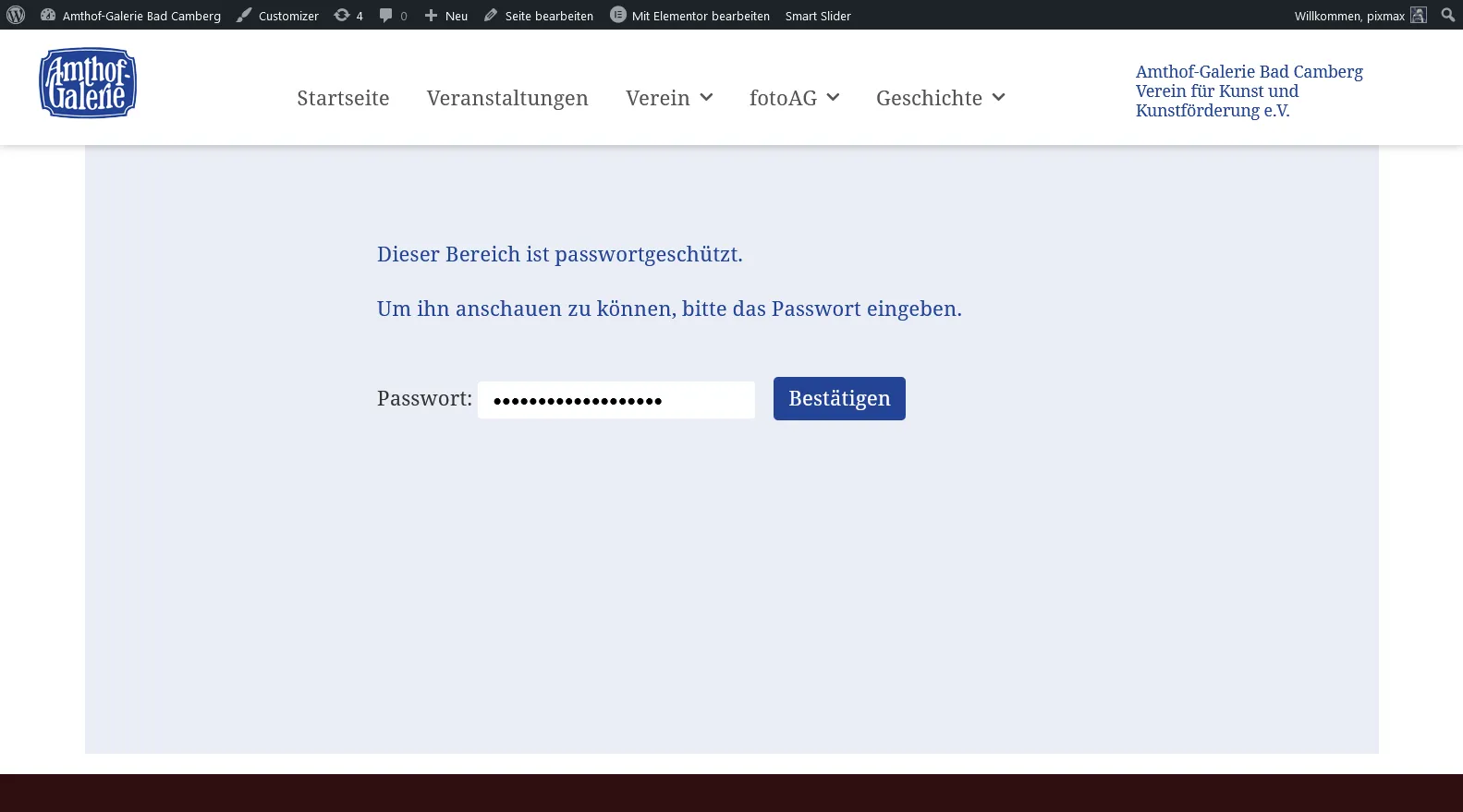Screen dimensions: 1463x812
Task: Open the comments bubble icon
Action: pos(386,15)
